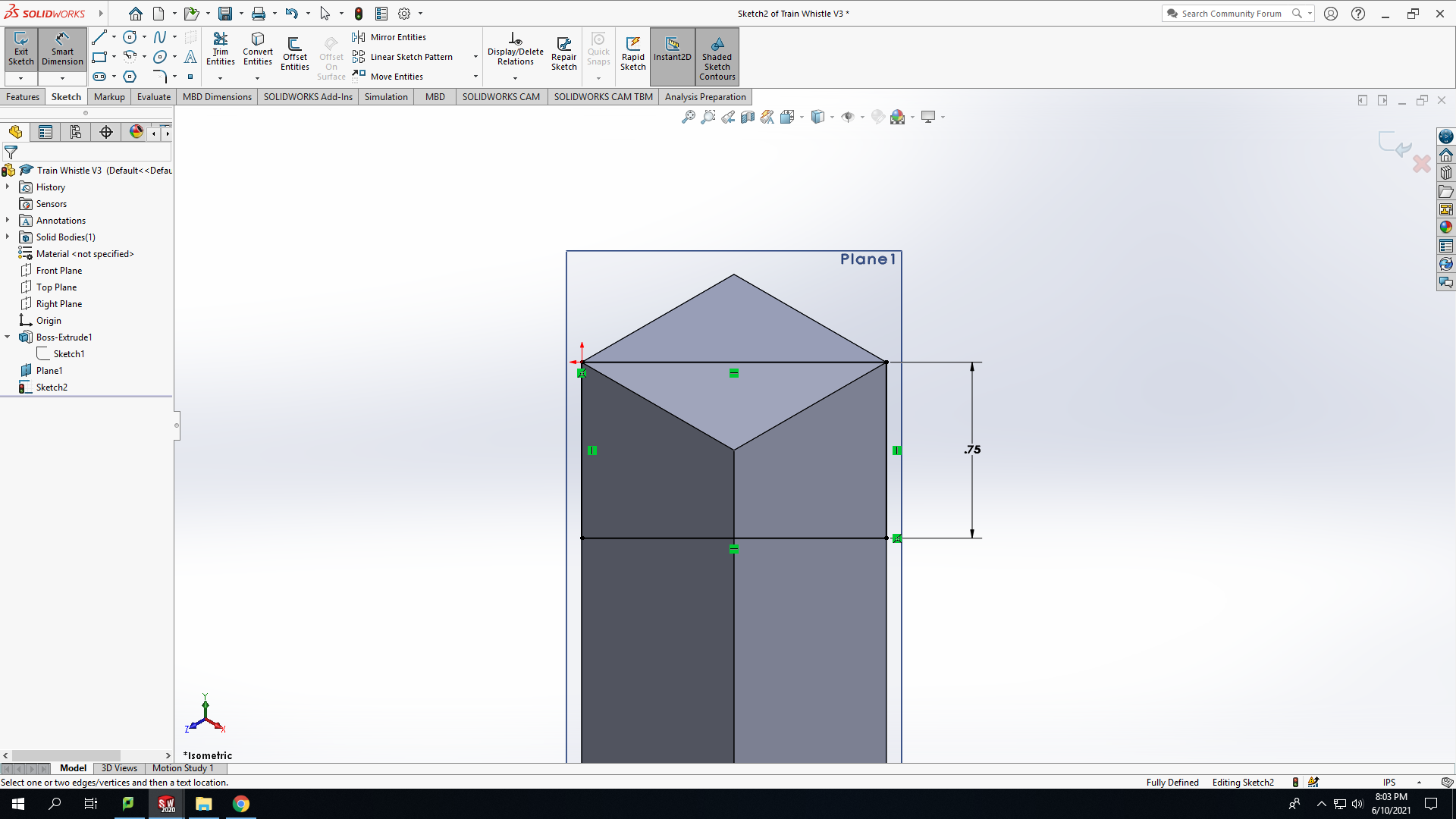The image size is (1456, 819).
Task: Toggle Shaded Sketch Contours
Action: pyautogui.click(x=717, y=57)
